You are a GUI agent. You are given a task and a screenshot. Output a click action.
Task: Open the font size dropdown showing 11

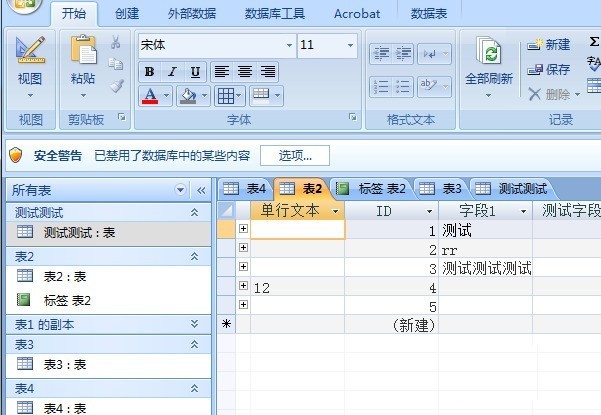pyautogui.click(x=350, y=45)
